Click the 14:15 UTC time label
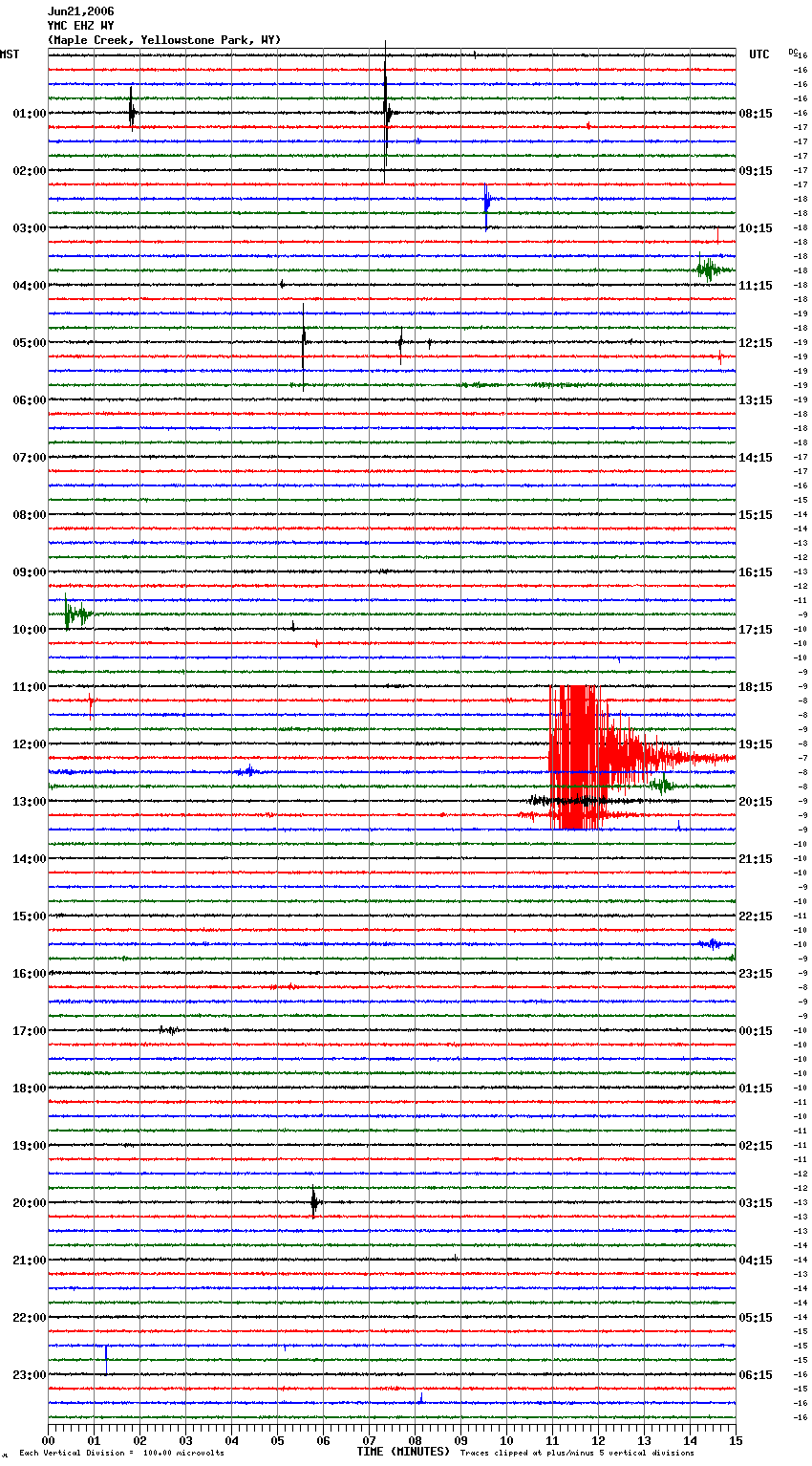 (756, 458)
